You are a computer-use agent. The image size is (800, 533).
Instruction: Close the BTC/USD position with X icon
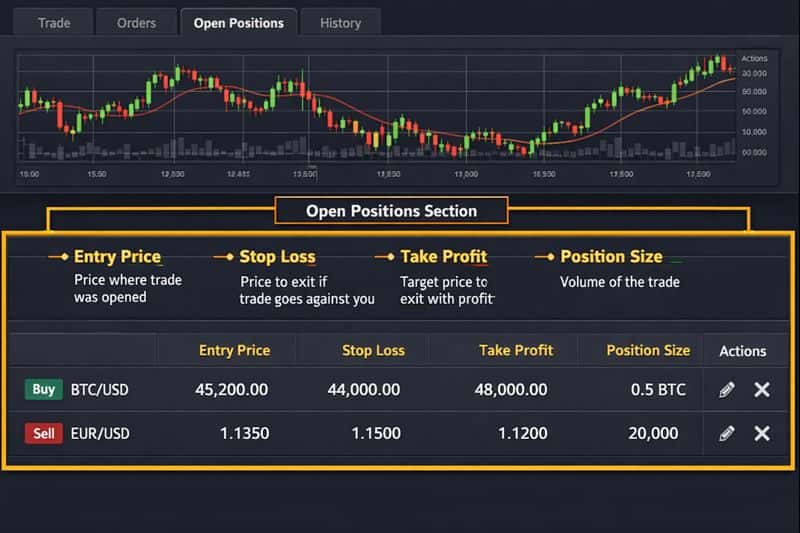click(762, 390)
